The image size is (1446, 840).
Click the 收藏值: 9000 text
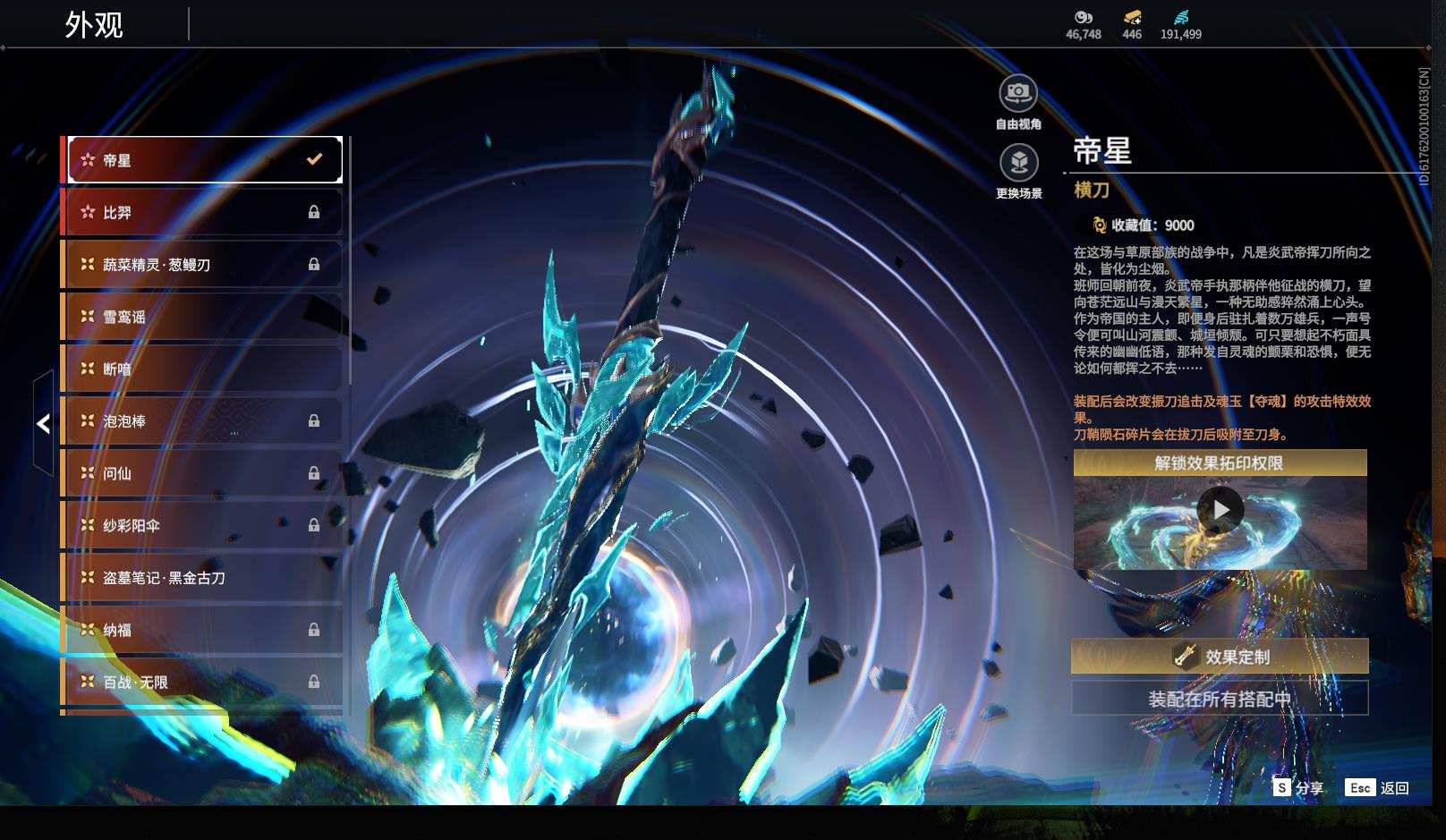[x=1153, y=225]
